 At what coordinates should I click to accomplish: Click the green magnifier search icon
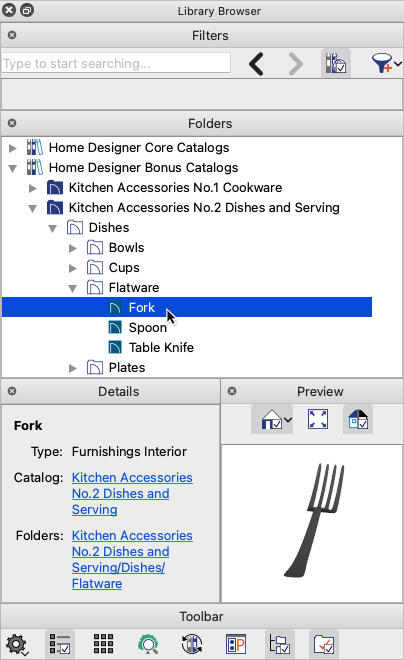coord(148,644)
